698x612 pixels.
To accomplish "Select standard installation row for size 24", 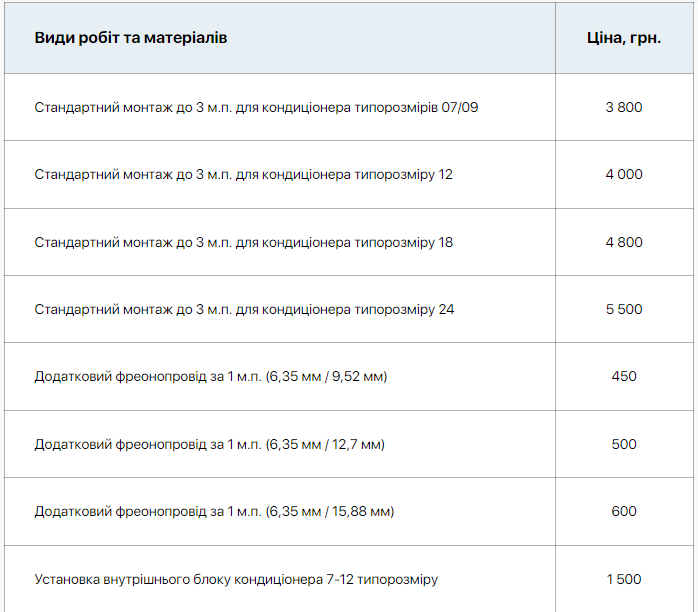I will coord(244,309).
